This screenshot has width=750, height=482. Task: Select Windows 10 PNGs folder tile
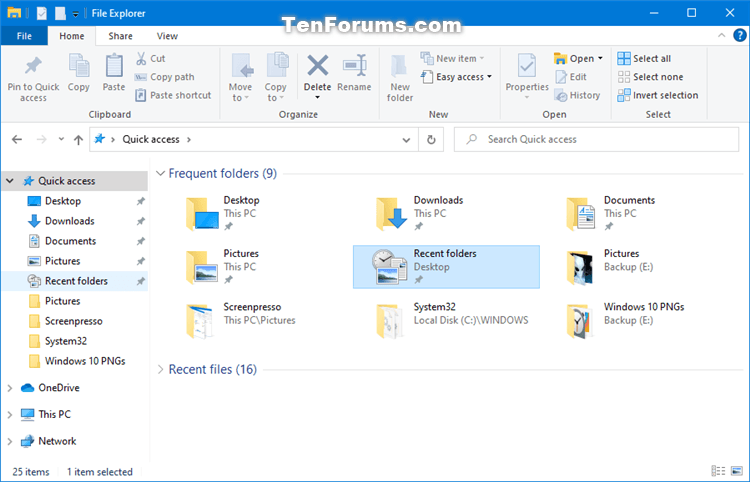(637, 320)
